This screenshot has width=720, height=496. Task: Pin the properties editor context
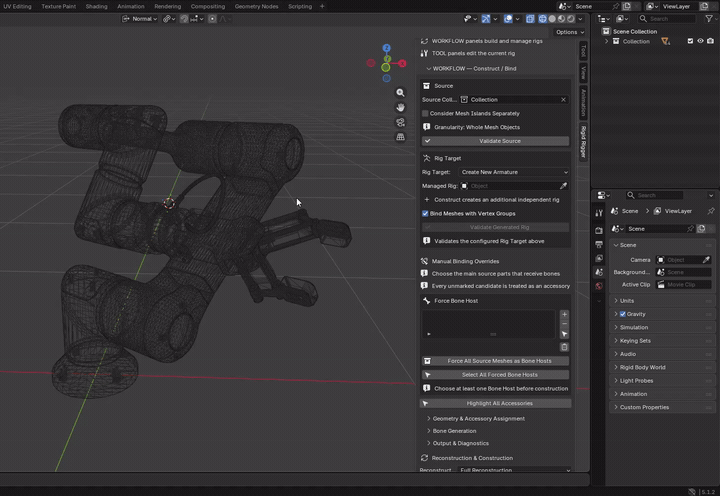coord(711,211)
